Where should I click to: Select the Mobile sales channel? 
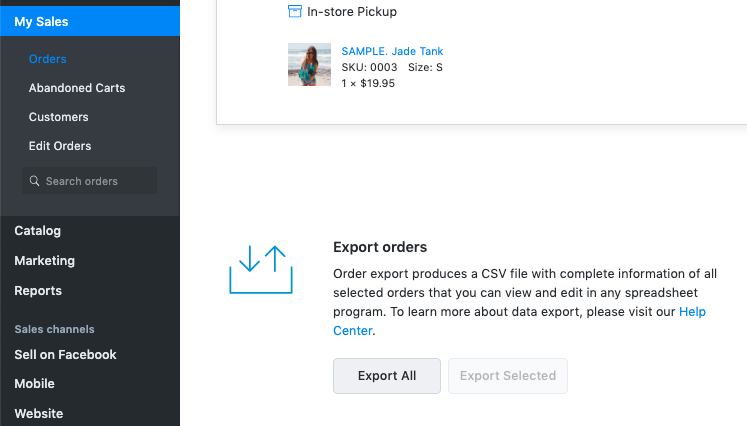click(35, 384)
